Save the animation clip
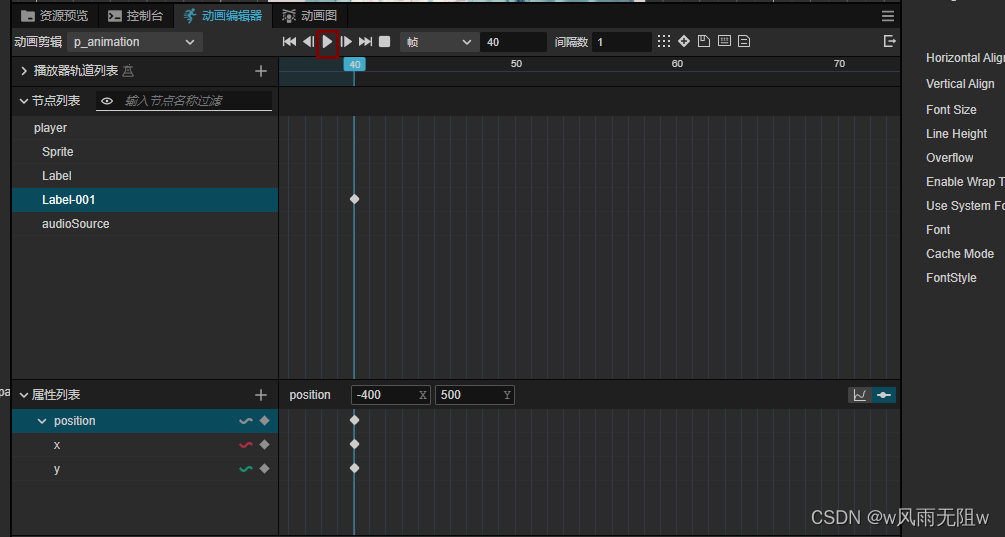 click(704, 42)
